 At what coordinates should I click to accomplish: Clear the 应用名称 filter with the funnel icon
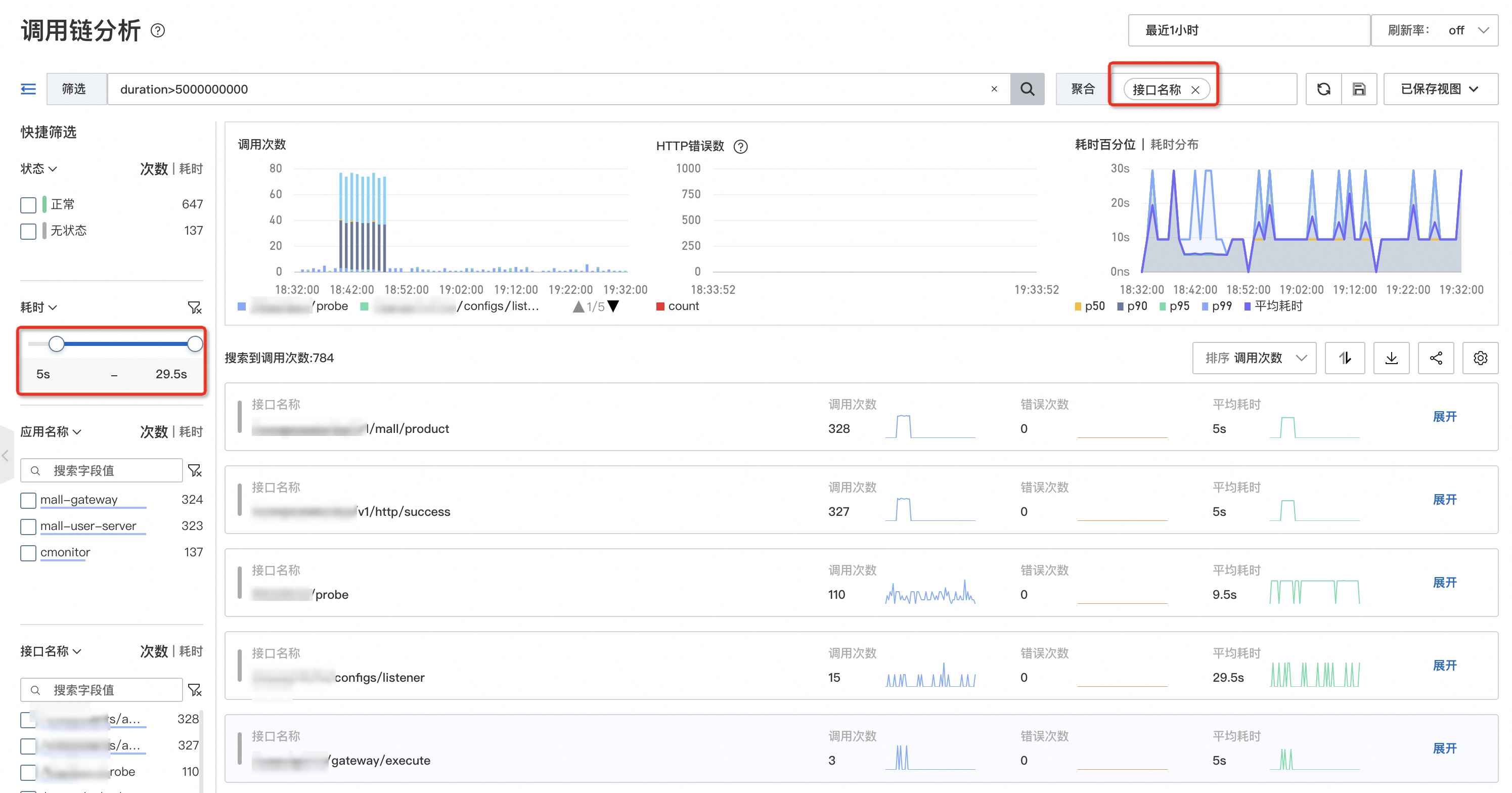[194, 470]
